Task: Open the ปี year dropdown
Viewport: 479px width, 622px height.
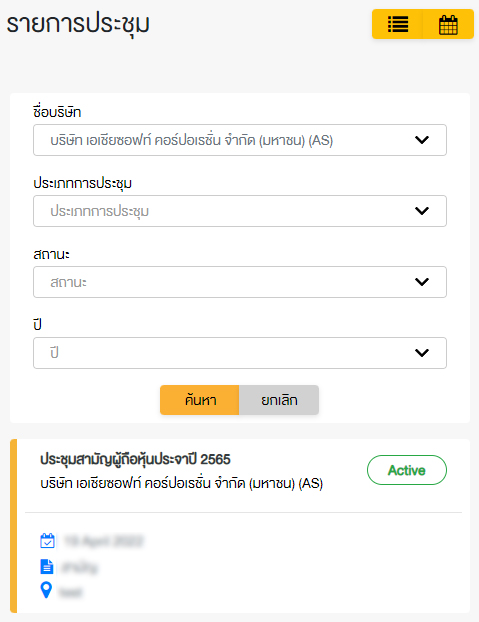Action: tap(240, 353)
